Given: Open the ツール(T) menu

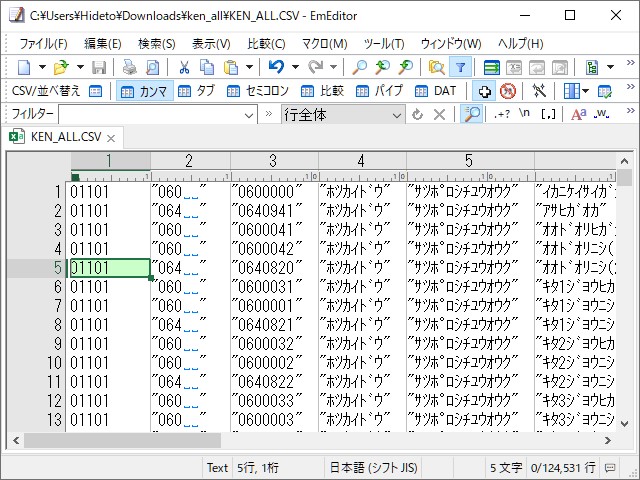Looking at the screenshot, I should point(384,43).
